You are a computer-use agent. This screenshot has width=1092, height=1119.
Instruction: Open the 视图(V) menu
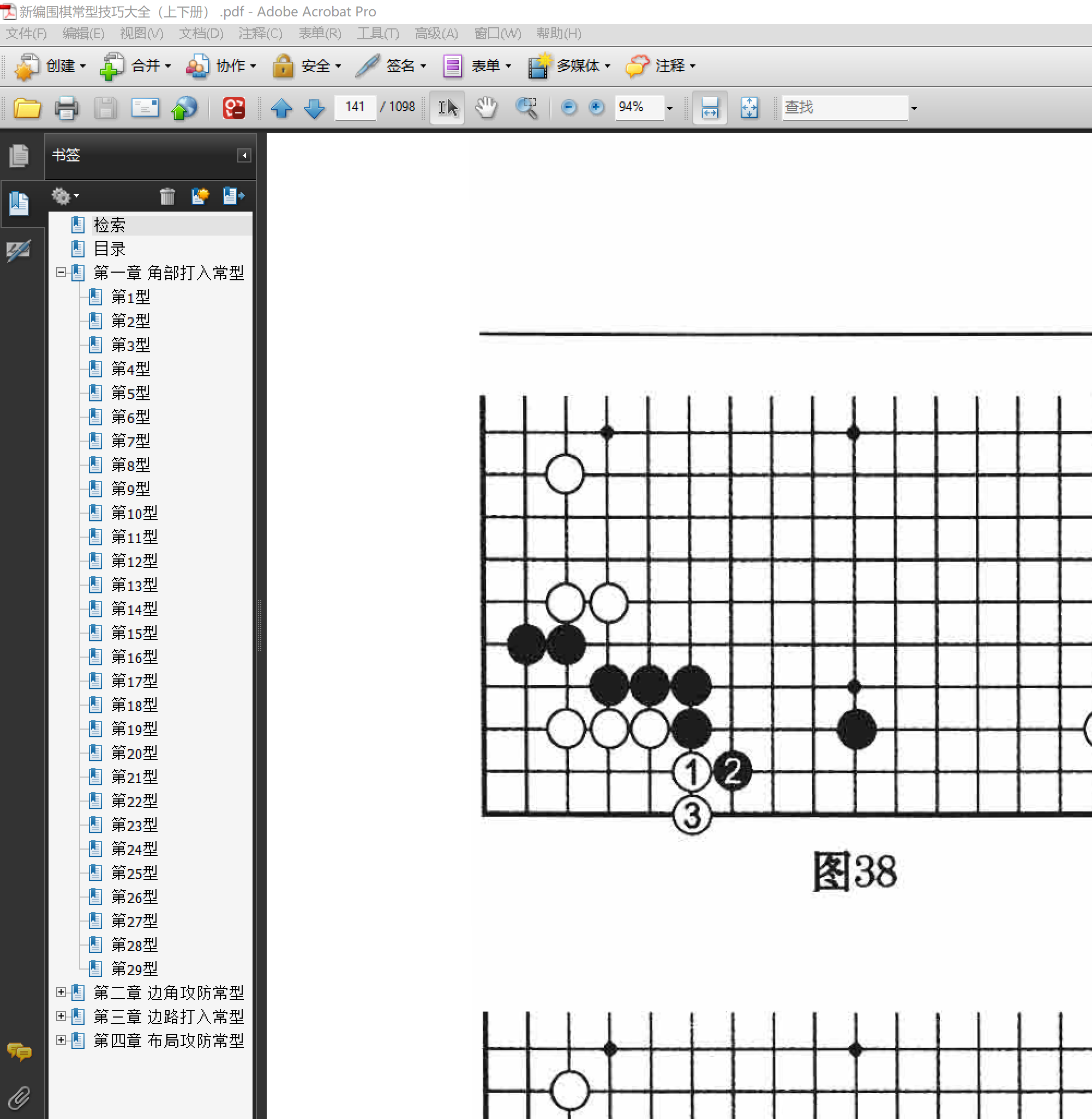pyautogui.click(x=141, y=34)
